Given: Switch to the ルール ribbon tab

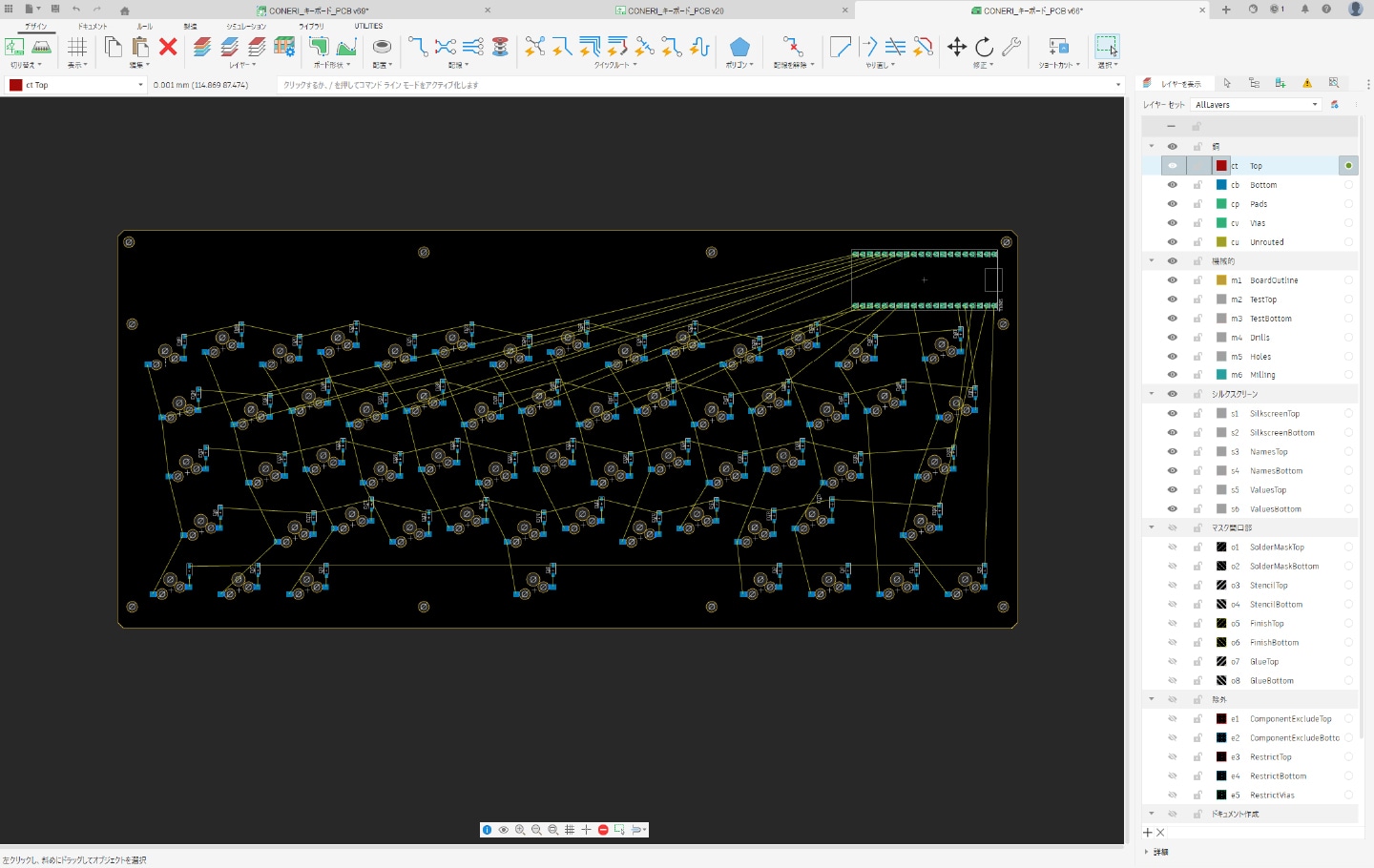Looking at the screenshot, I should point(145,27).
